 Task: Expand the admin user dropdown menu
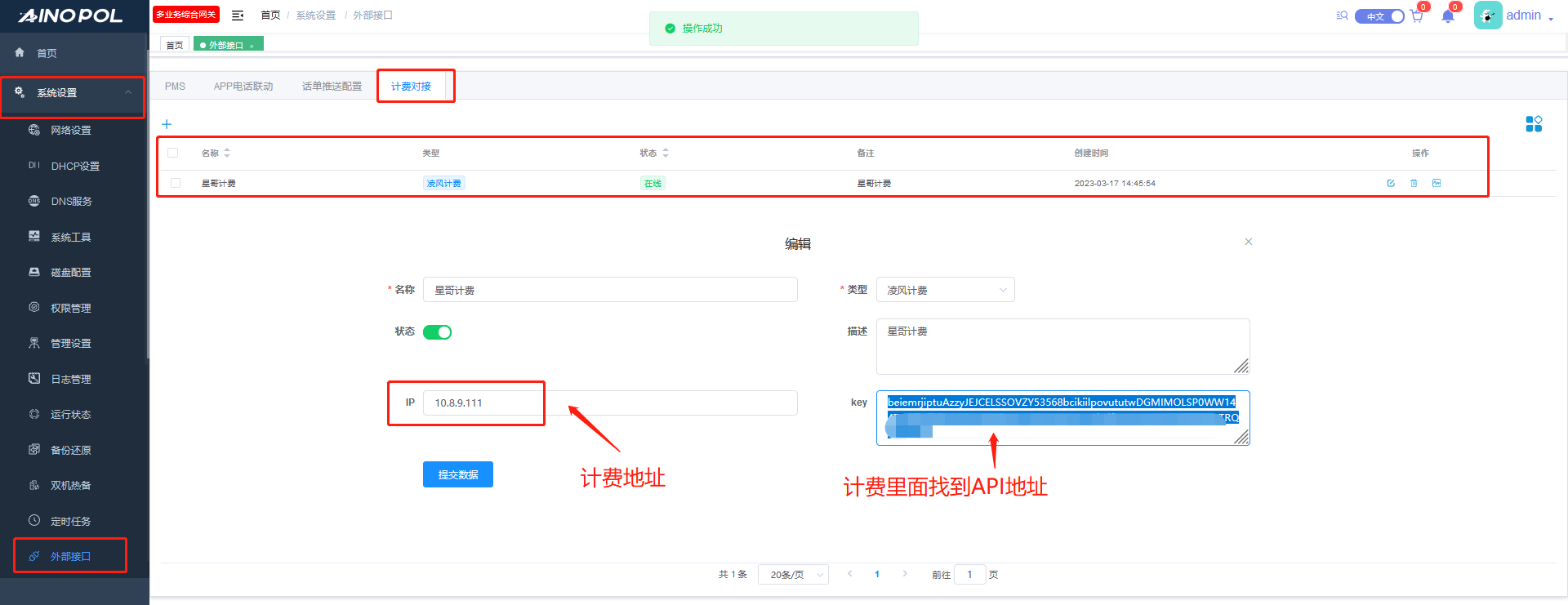pos(1529,16)
